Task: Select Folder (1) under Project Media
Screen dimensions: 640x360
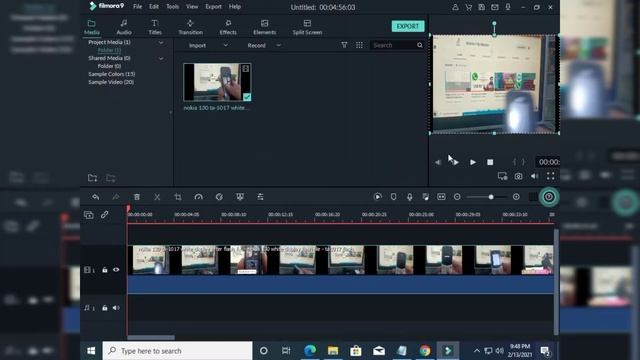Action: point(109,50)
